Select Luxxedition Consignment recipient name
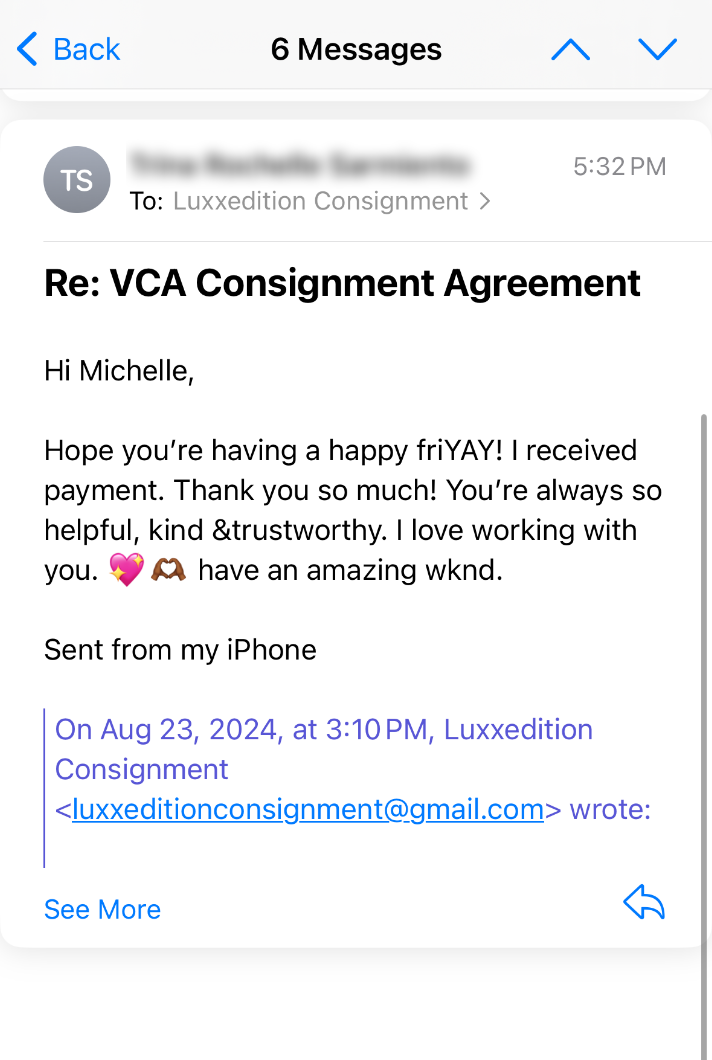Viewport: 712px width, 1060px height. point(321,201)
